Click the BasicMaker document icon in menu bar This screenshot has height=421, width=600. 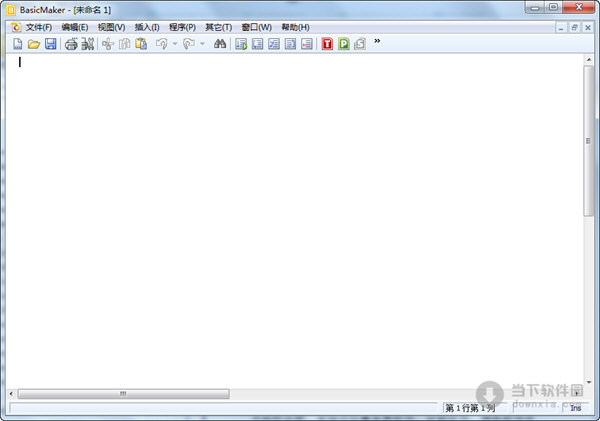pos(16,27)
